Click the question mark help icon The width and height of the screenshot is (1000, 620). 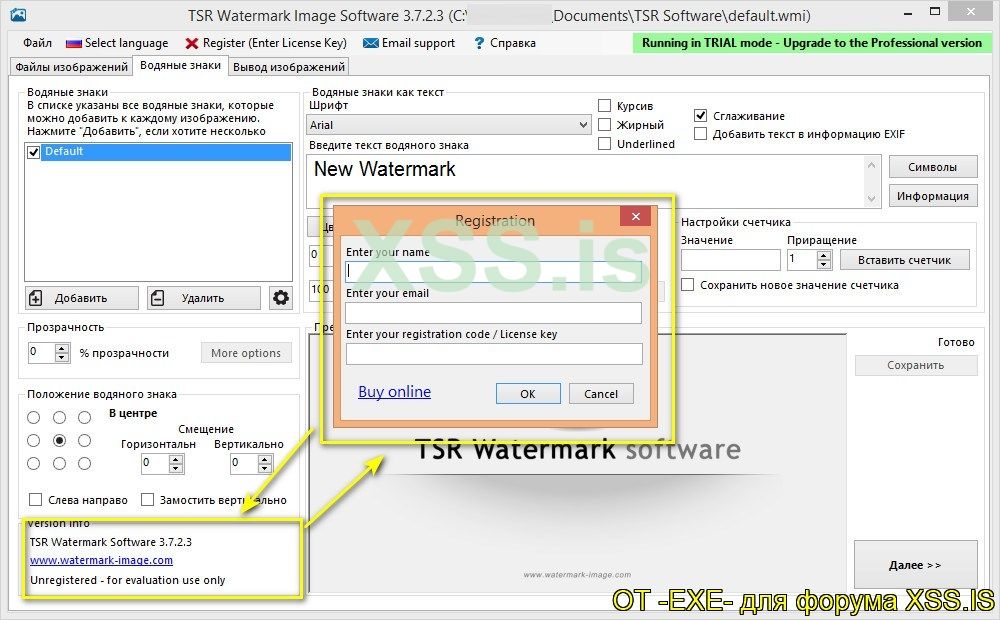pos(479,43)
